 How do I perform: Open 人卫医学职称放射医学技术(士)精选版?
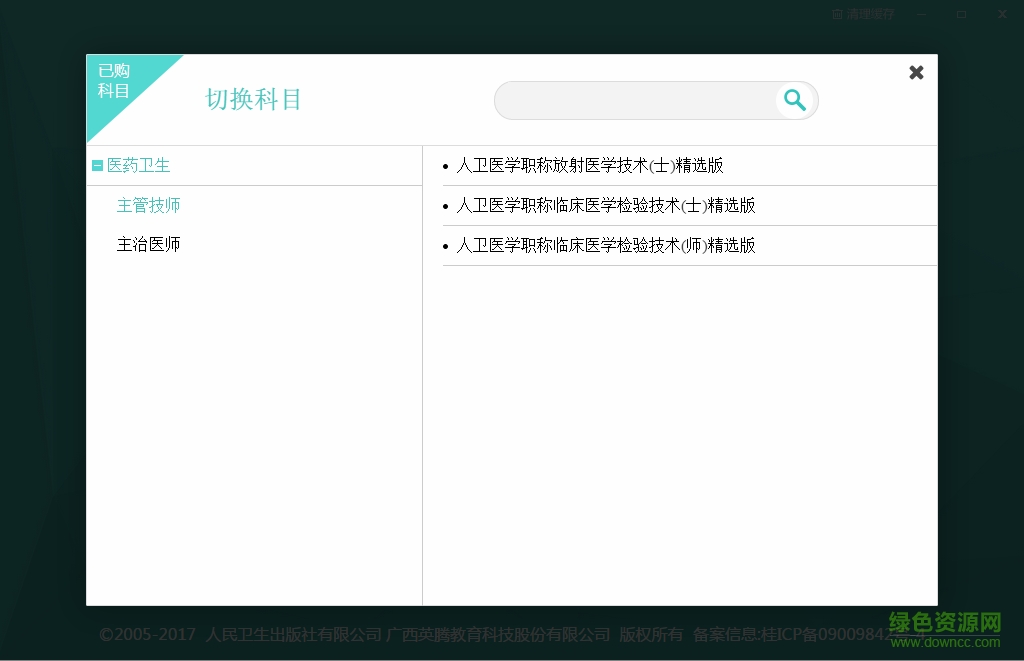point(591,165)
